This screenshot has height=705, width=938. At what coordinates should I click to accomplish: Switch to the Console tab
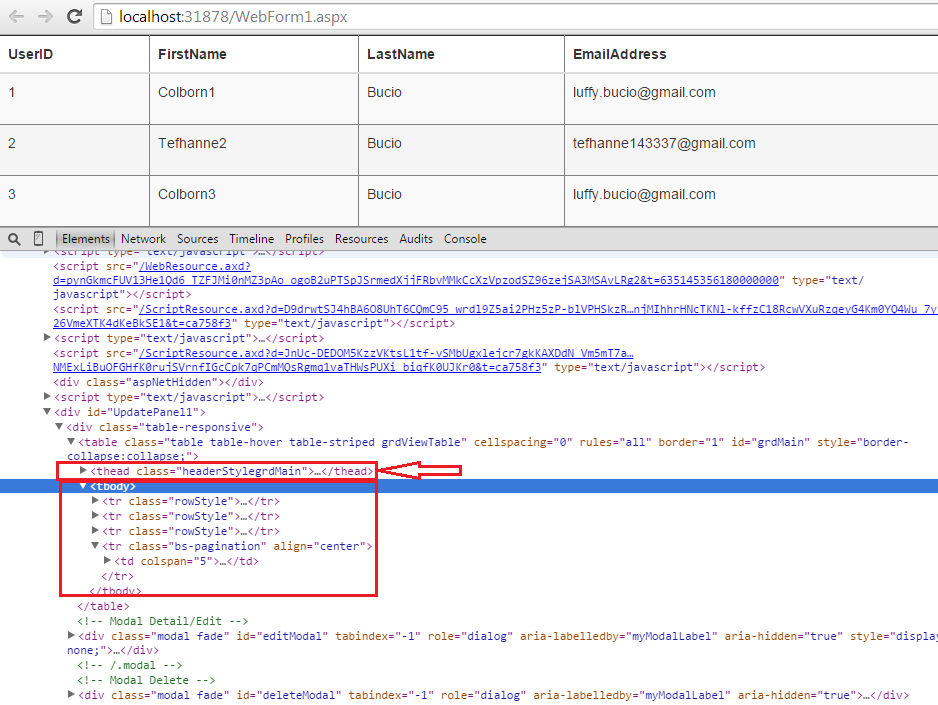(464, 239)
